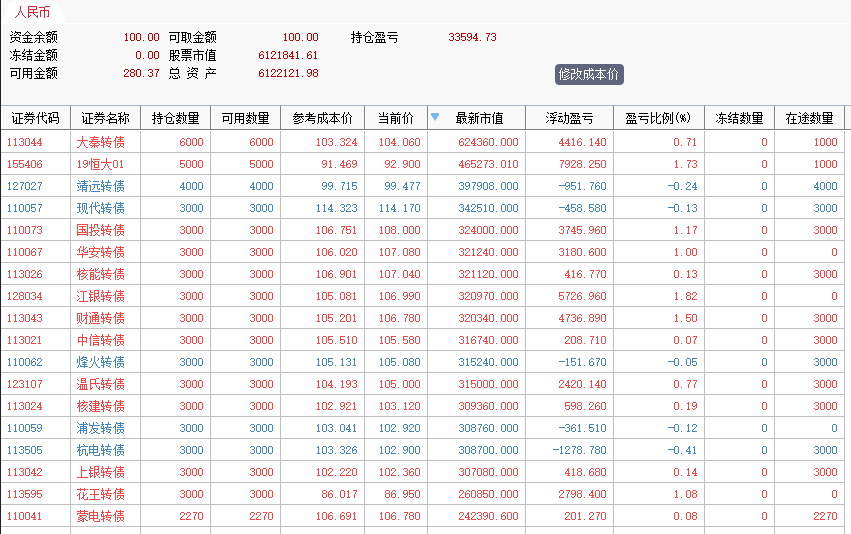The image size is (851, 534).
Task: Click the 持仓数量 column header
Action: pyautogui.click(x=175, y=118)
